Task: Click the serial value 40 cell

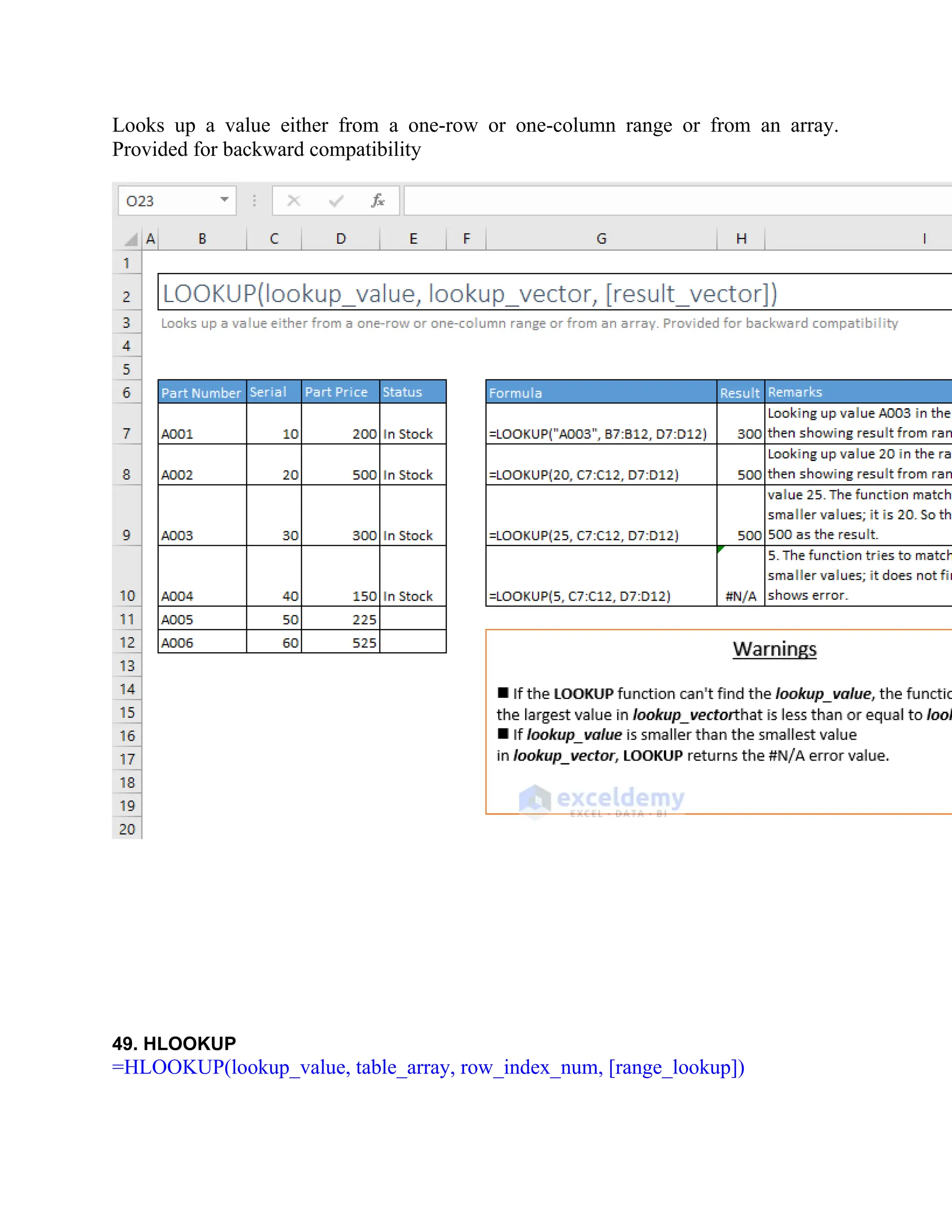Action: [274, 576]
